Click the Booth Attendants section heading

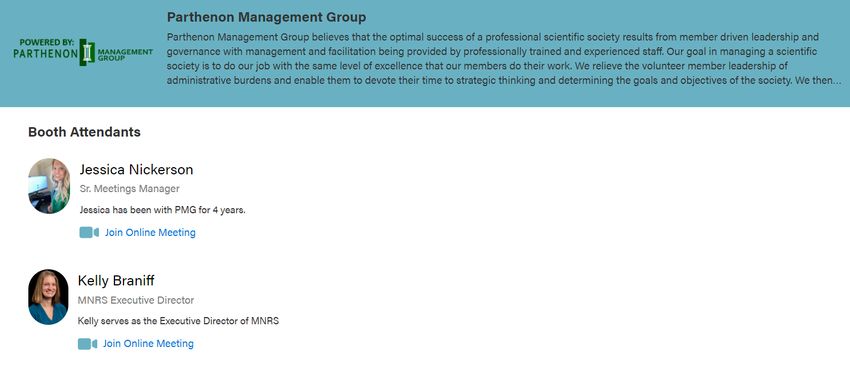(x=84, y=132)
